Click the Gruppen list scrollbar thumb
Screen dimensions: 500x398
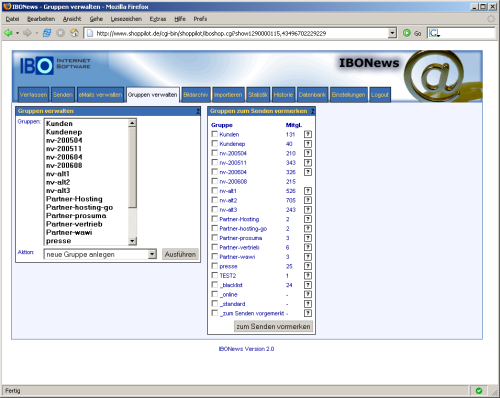click(x=132, y=167)
